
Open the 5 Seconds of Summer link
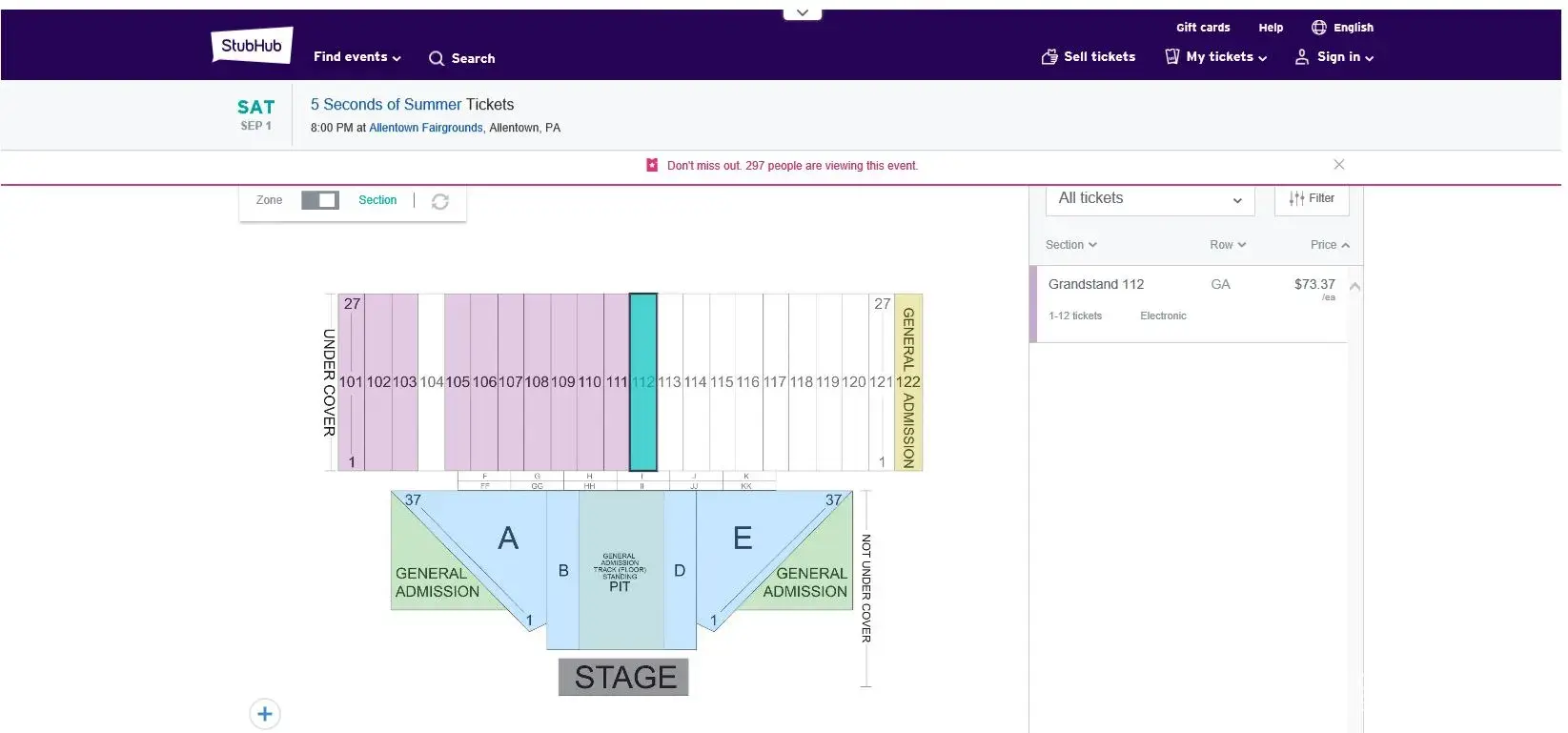(x=385, y=105)
